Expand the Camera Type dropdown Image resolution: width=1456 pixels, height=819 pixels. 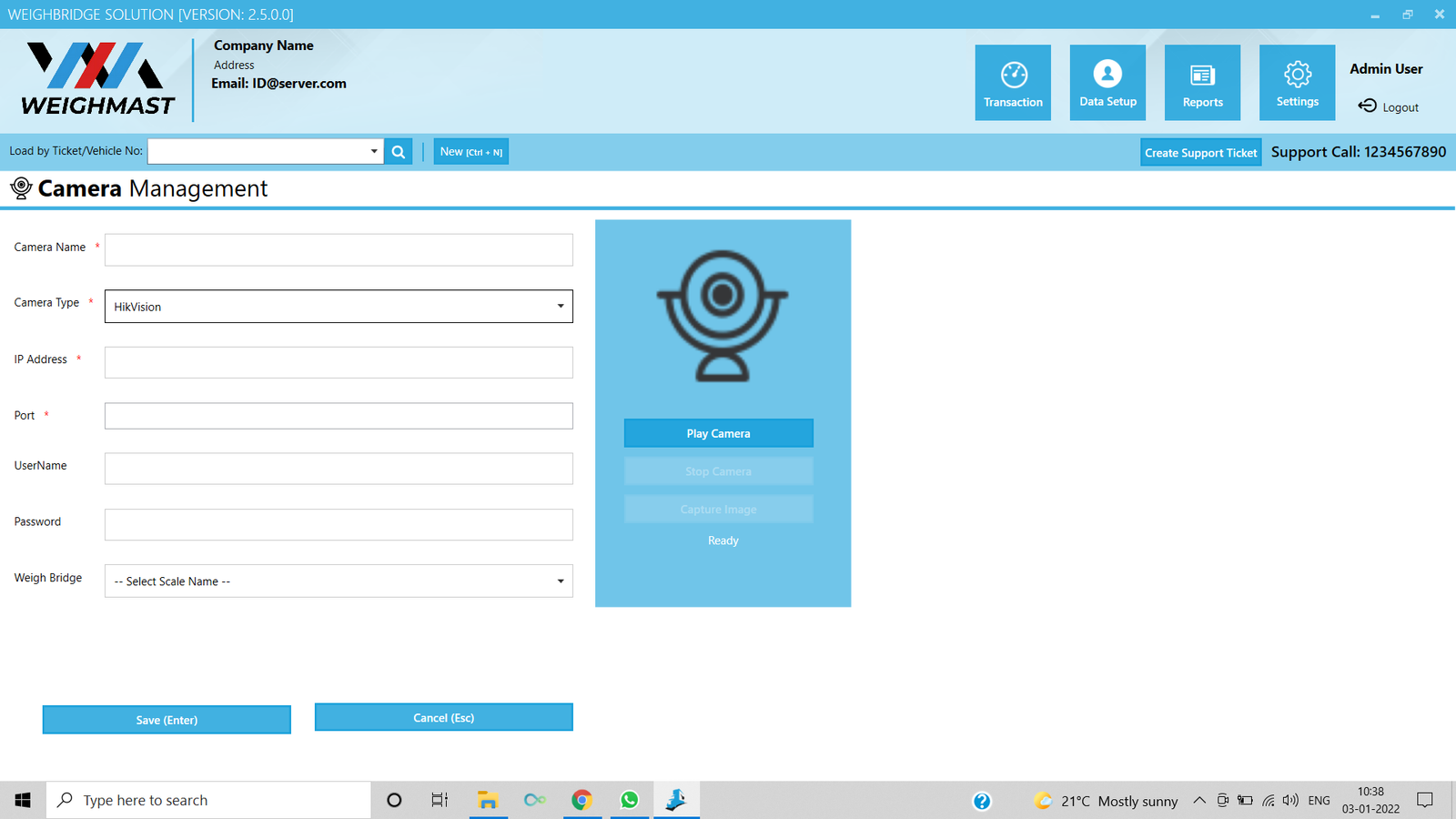click(560, 307)
